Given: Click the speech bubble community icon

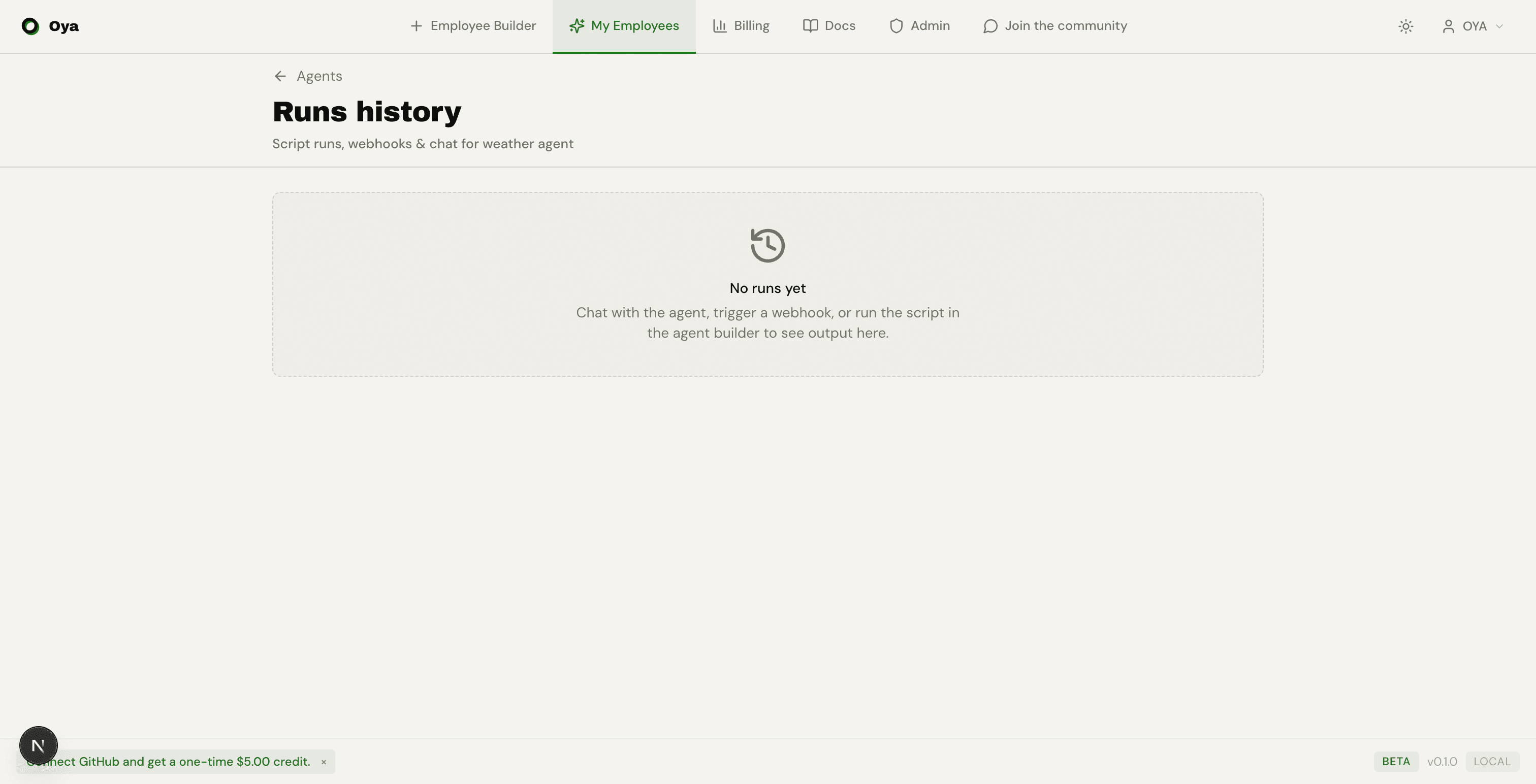Looking at the screenshot, I should click(990, 25).
